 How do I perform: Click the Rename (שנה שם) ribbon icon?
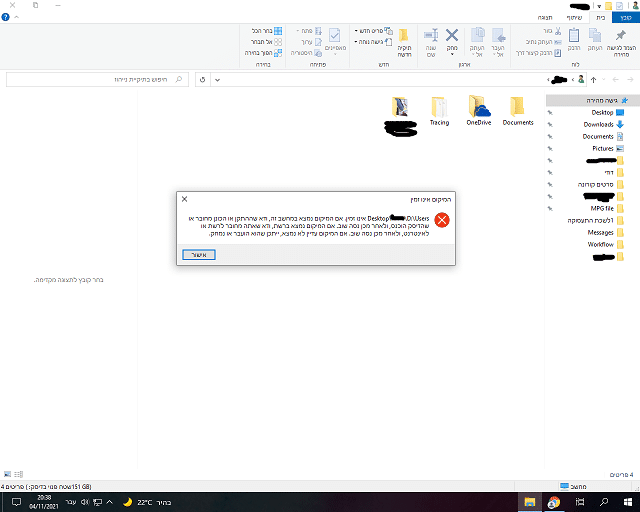431,36
